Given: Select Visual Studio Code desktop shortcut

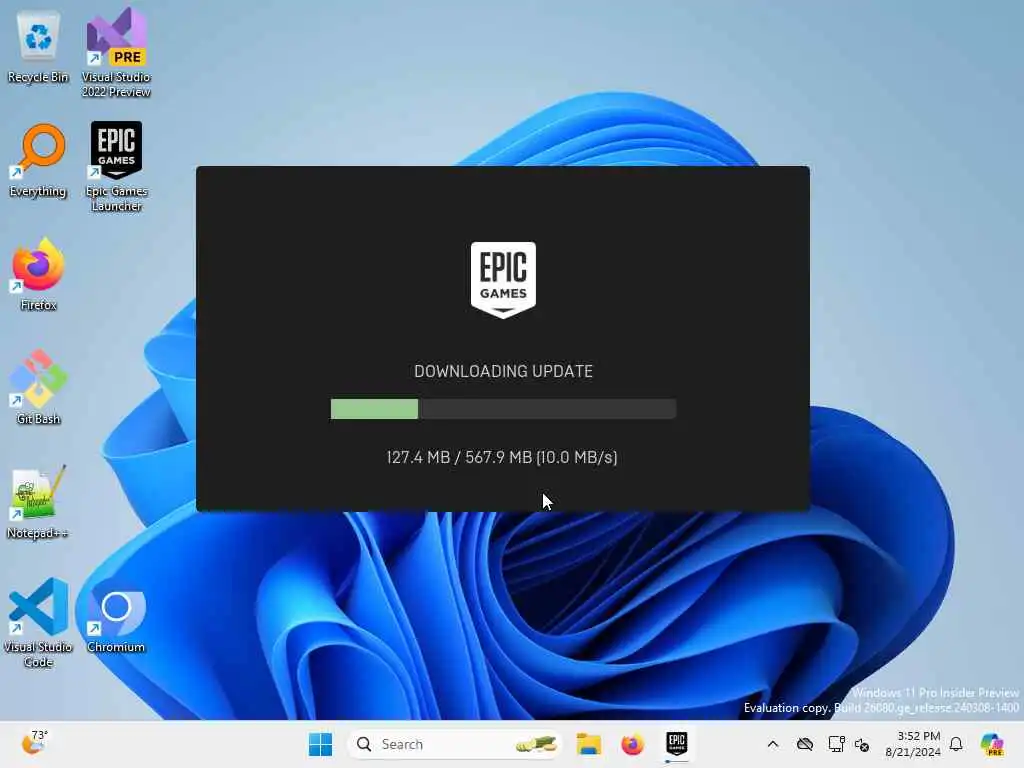Looking at the screenshot, I should [38, 622].
